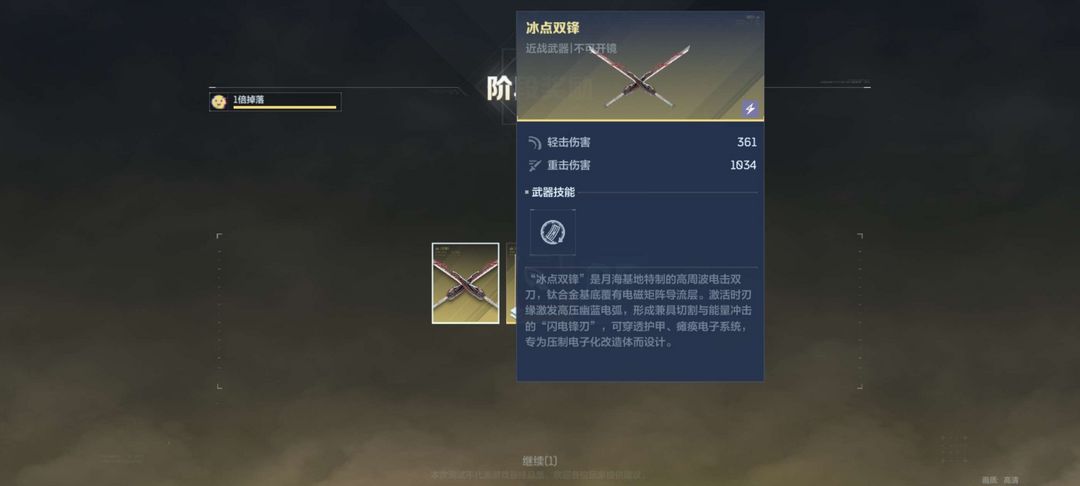
Task: Select the crossed blades reward card thumbnail
Action: pyautogui.click(x=466, y=283)
